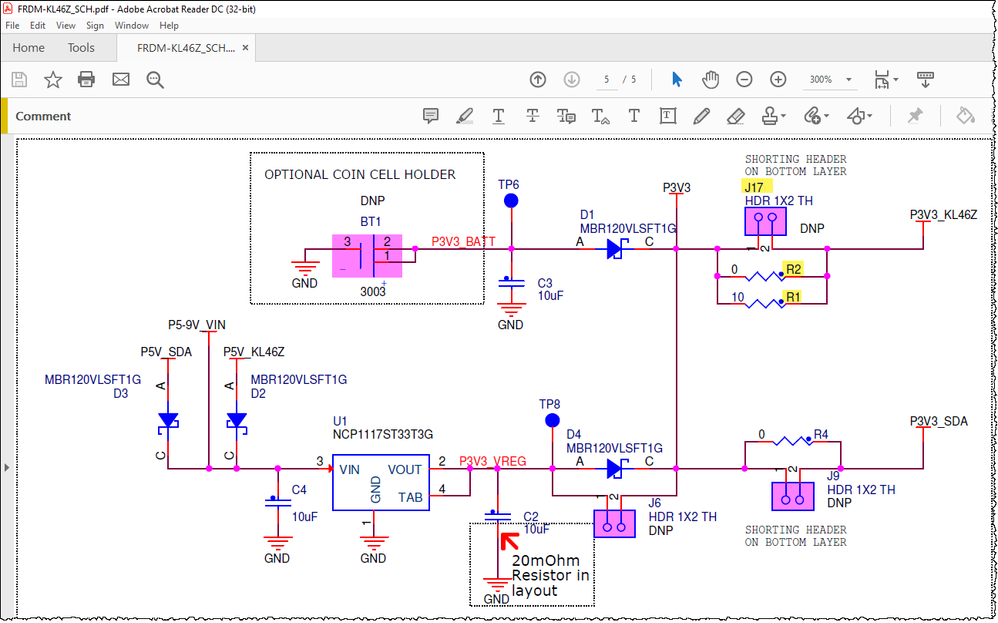Screen dimensions: 998x623
Task: Switch to the Home tab
Action: coord(29,48)
